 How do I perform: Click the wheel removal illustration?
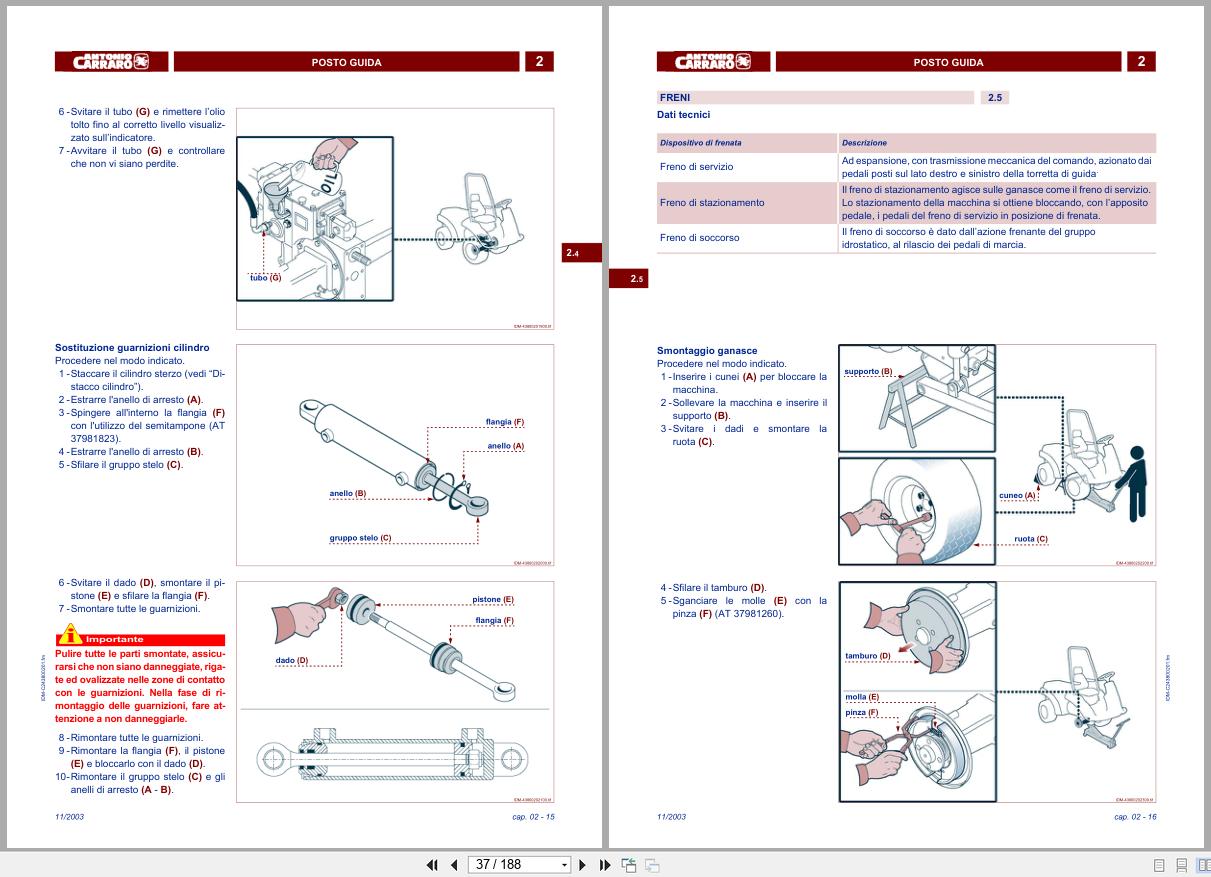(917, 512)
